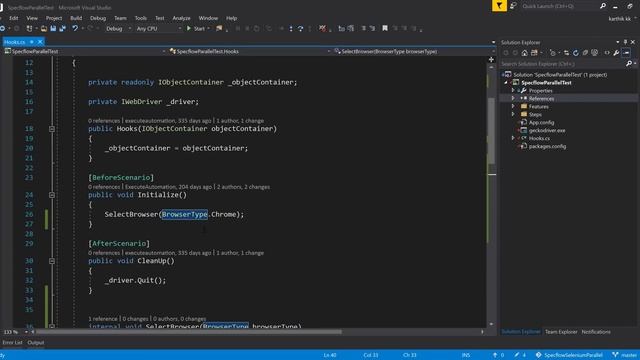Pin the Solution Explorer panel
This screenshot has height=360, width=640.
coord(625,42)
